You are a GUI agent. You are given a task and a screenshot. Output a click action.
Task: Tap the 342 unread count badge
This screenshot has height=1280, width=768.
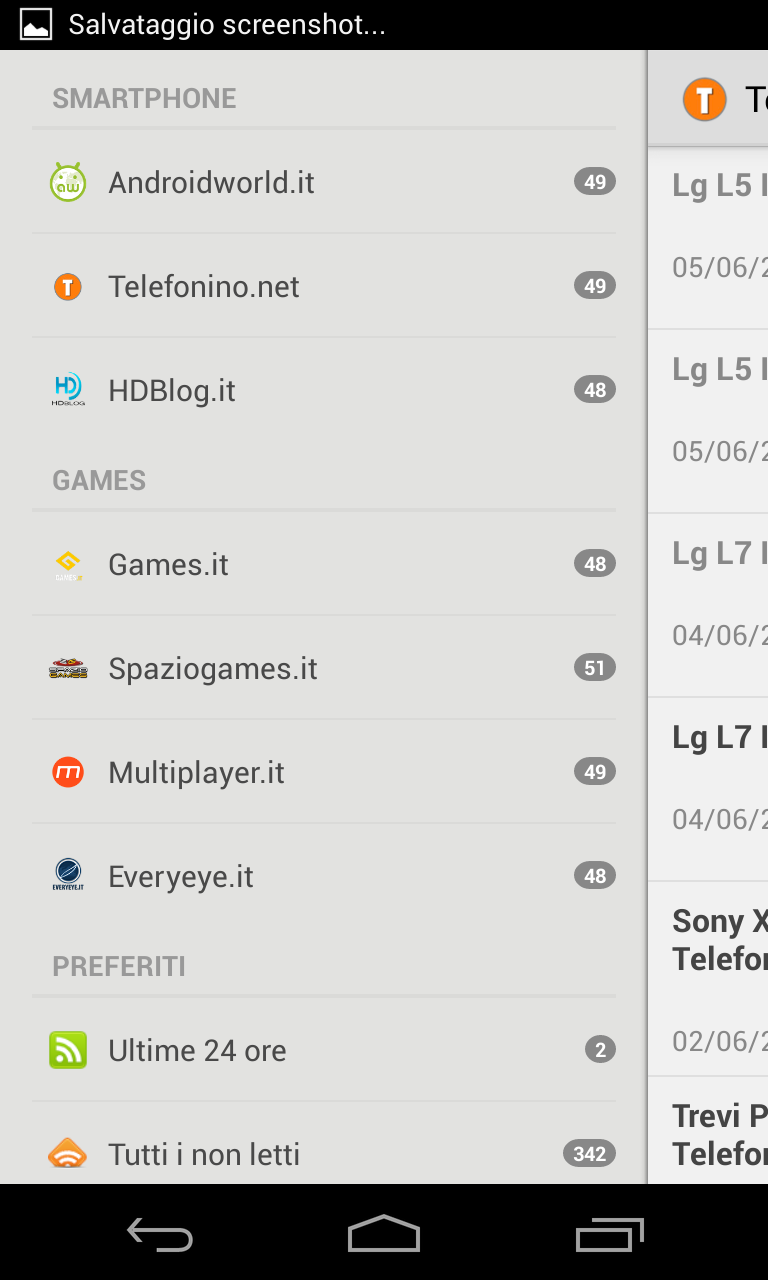click(x=589, y=1154)
